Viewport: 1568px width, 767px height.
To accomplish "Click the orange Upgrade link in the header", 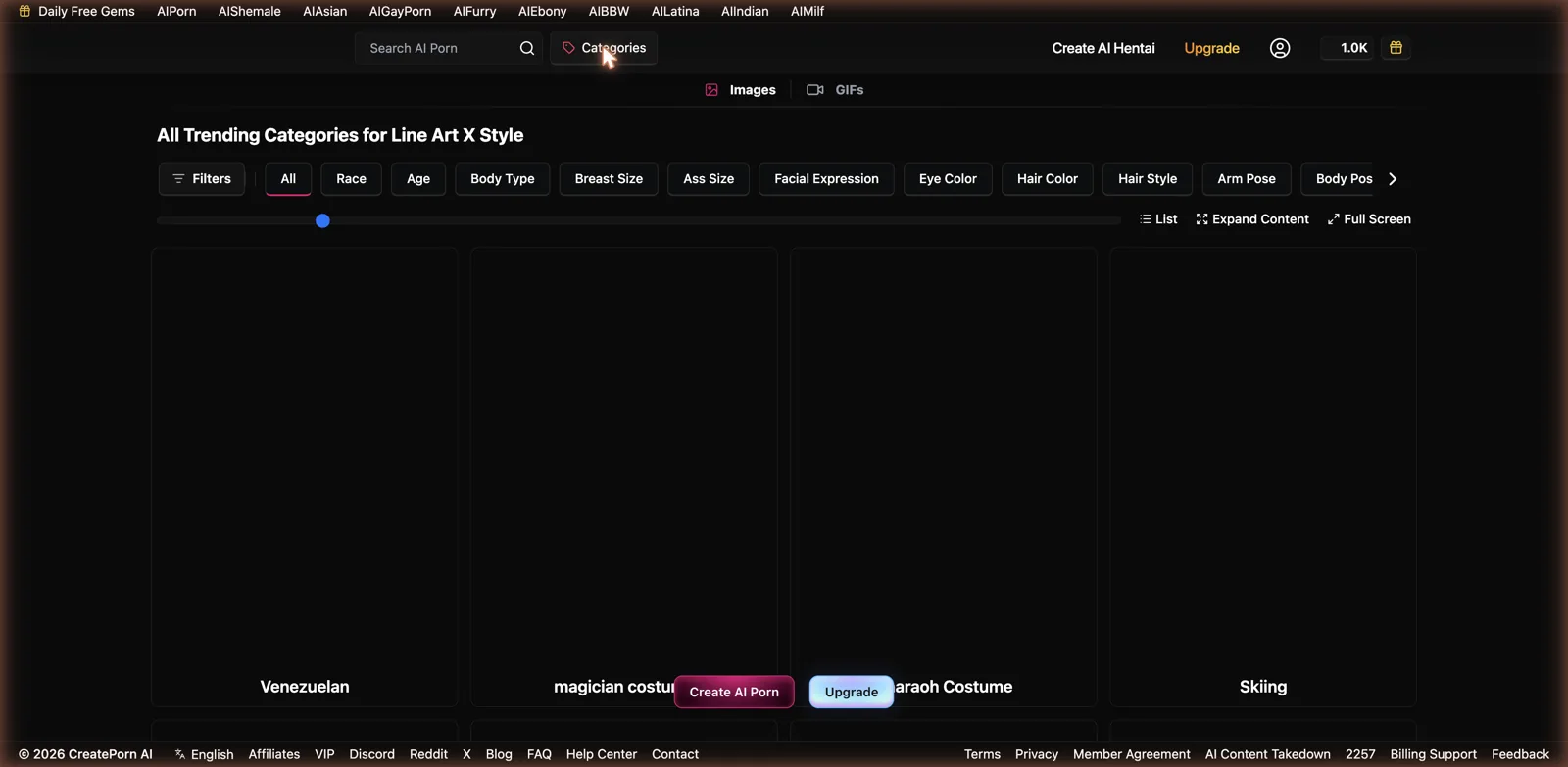I will click(1211, 48).
